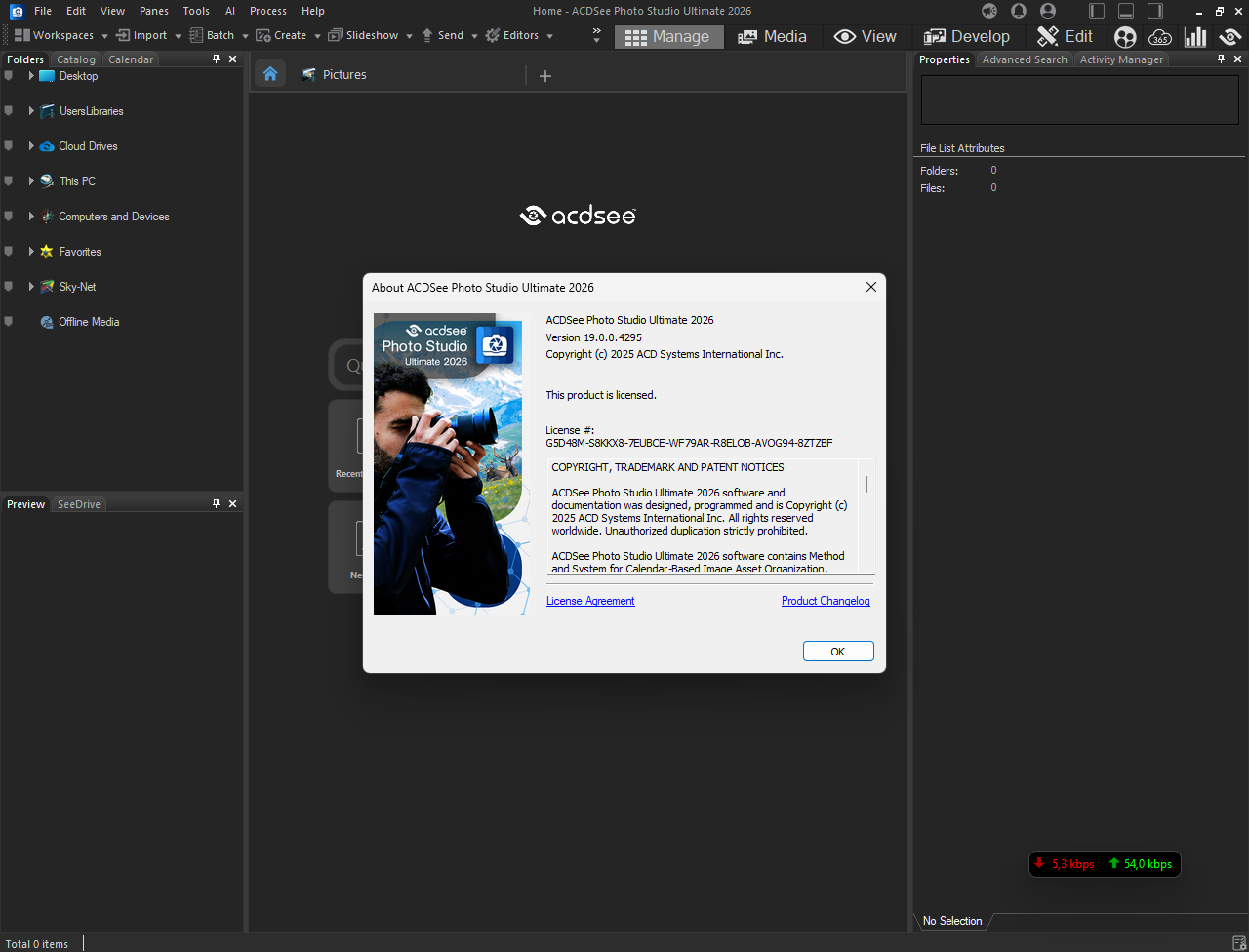Screen dimensions: 1249x952
Task: Toggle the right pane layout icon
Action: click(x=1155, y=11)
